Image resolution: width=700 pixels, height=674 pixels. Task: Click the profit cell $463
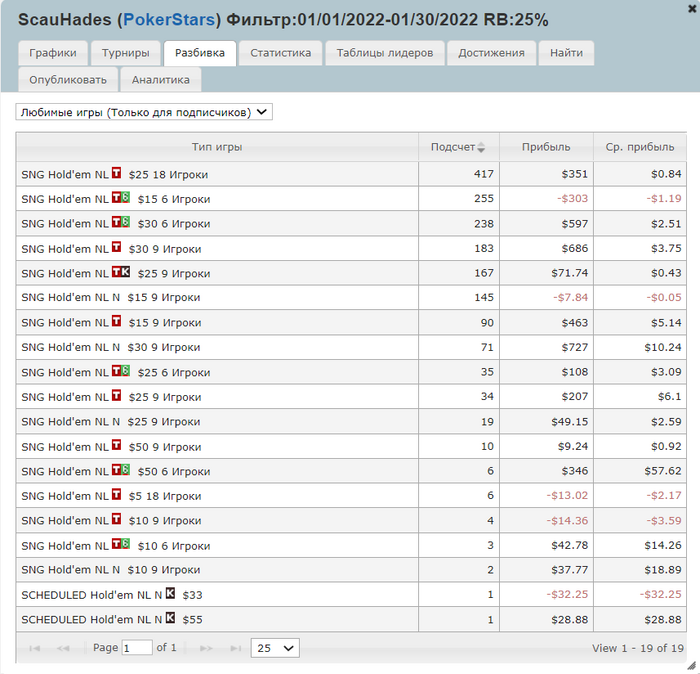tap(546, 322)
